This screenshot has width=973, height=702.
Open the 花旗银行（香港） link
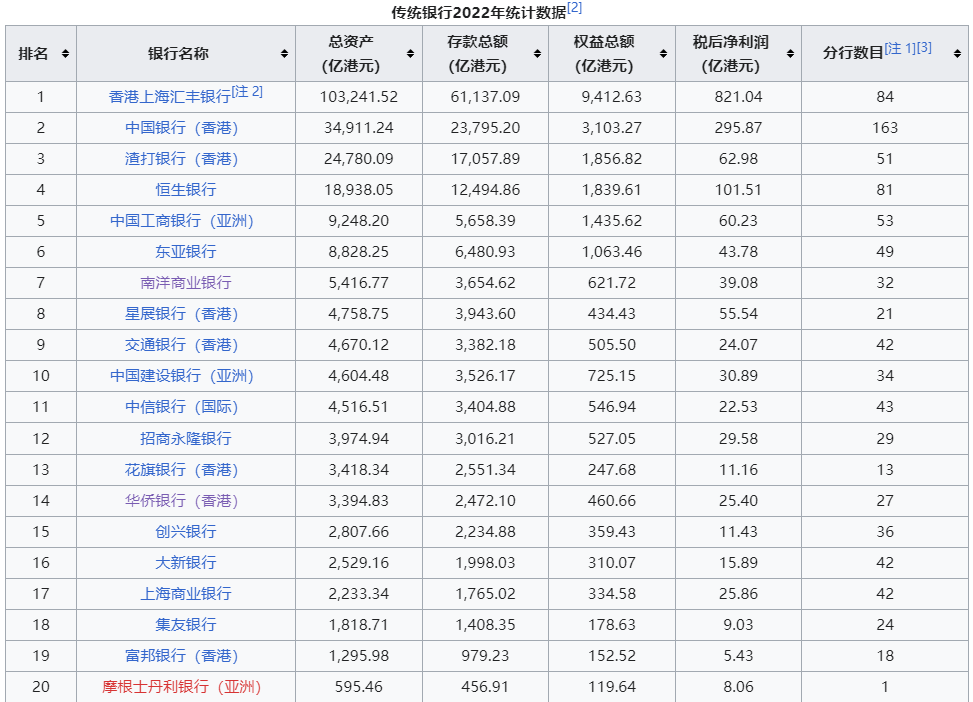coord(182,470)
